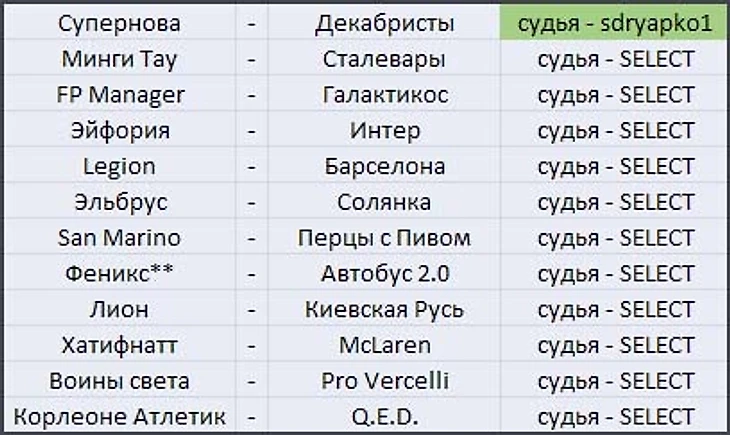
Task: Click the FP Manager cell
Action: tap(119, 95)
